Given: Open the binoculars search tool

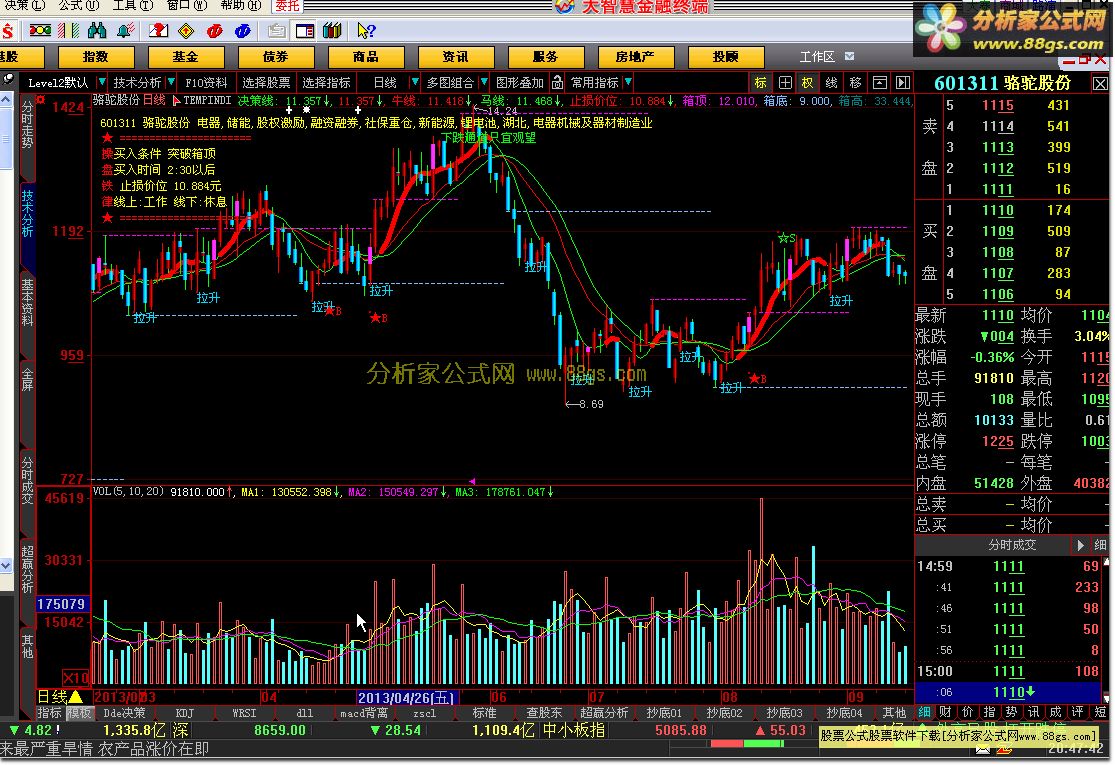Looking at the screenshot, I should (x=97, y=31).
